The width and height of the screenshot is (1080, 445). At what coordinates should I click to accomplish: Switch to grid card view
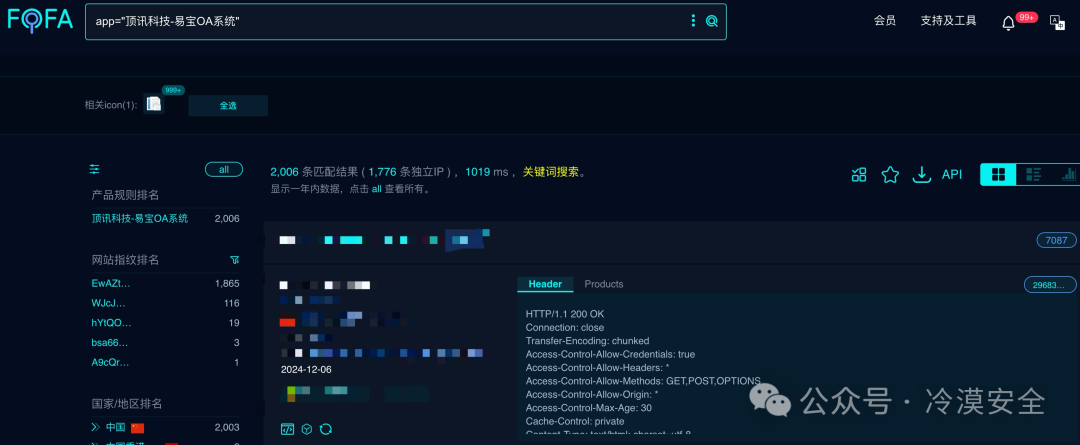coord(997,174)
